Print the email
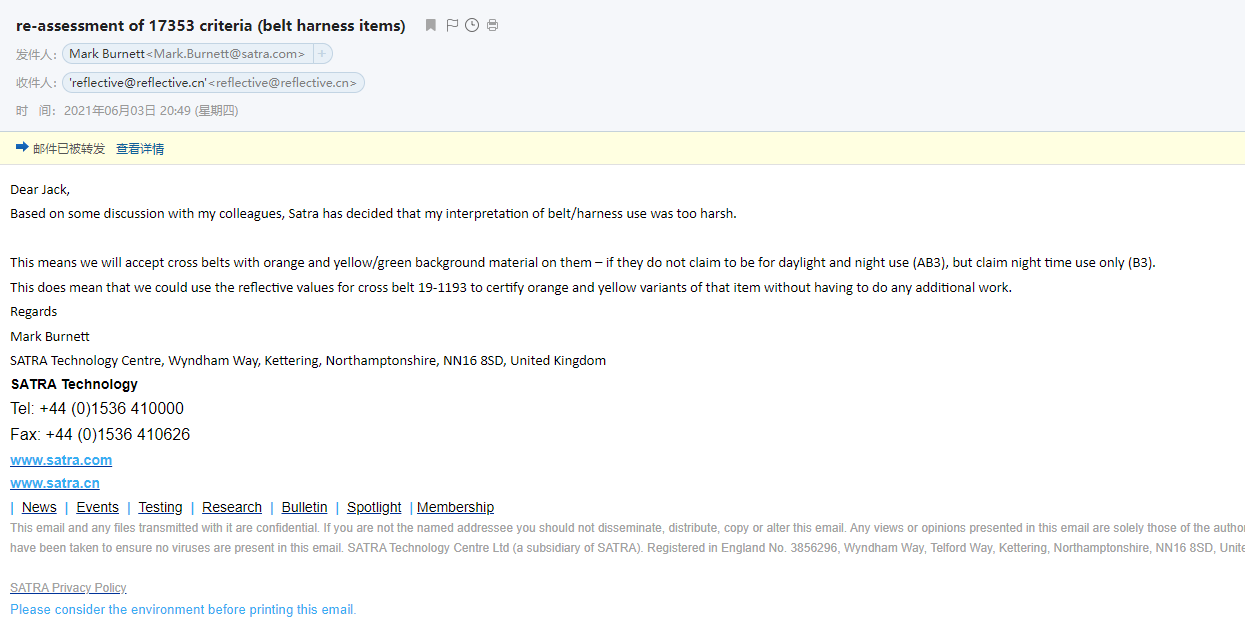This screenshot has height=624, width=1245. (x=492, y=25)
